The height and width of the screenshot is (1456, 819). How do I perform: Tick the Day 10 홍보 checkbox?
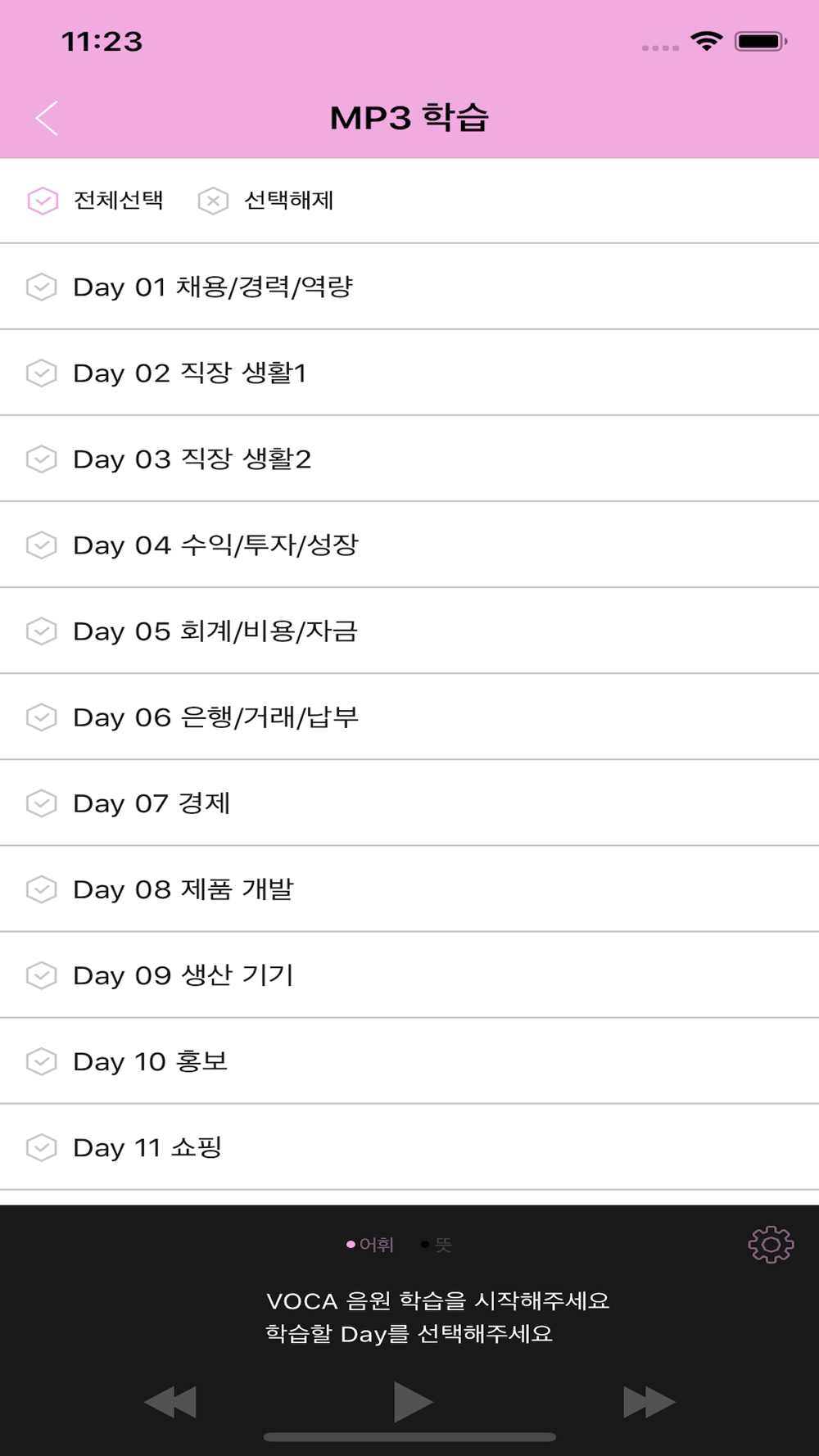tap(42, 1061)
